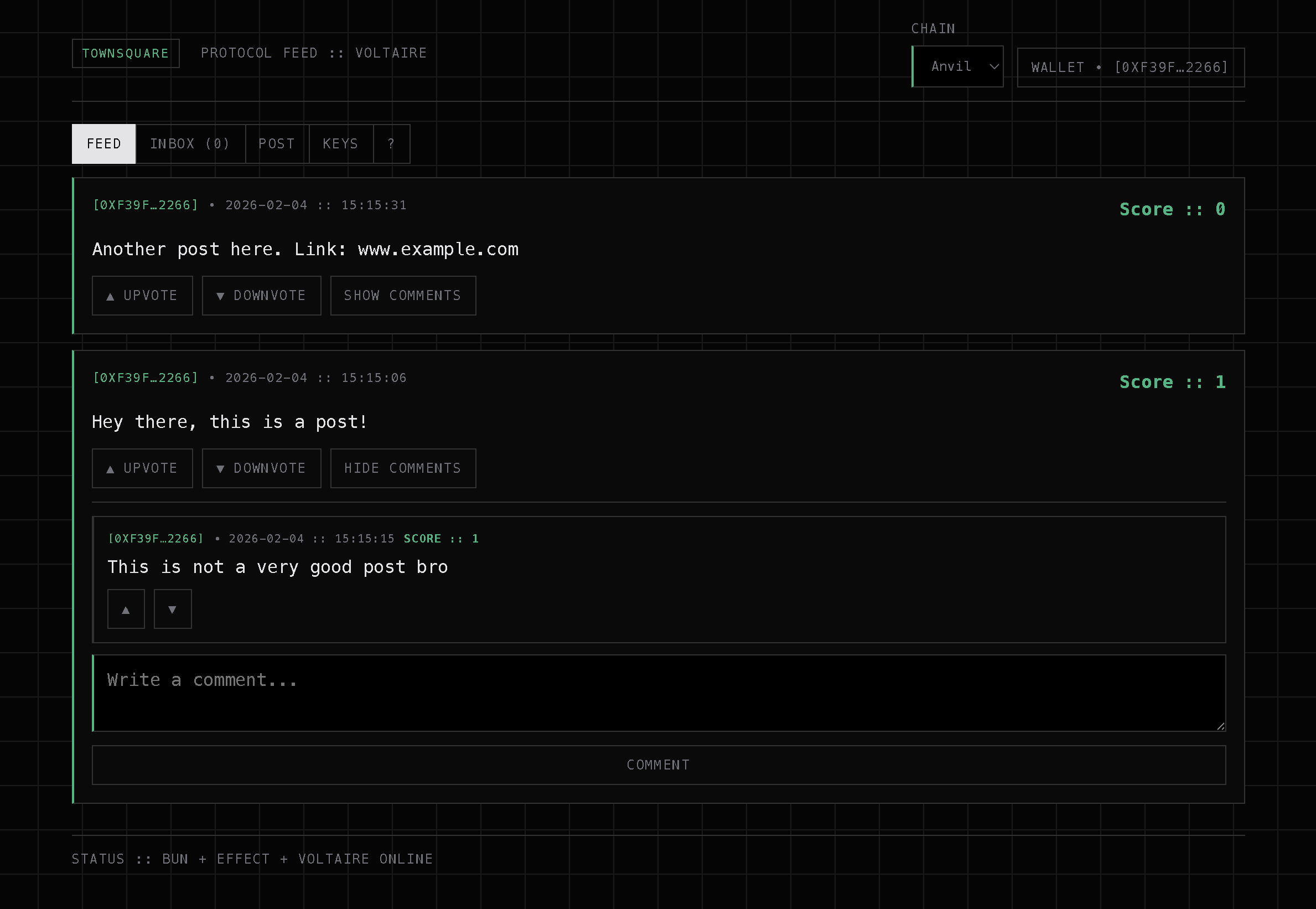Switch to the INBOX tab
1316x909 pixels.
tap(190, 143)
